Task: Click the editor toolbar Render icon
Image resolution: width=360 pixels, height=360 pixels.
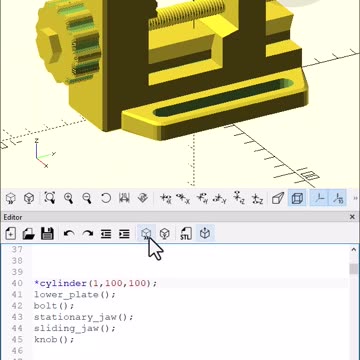Action: [x=165, y=234]
